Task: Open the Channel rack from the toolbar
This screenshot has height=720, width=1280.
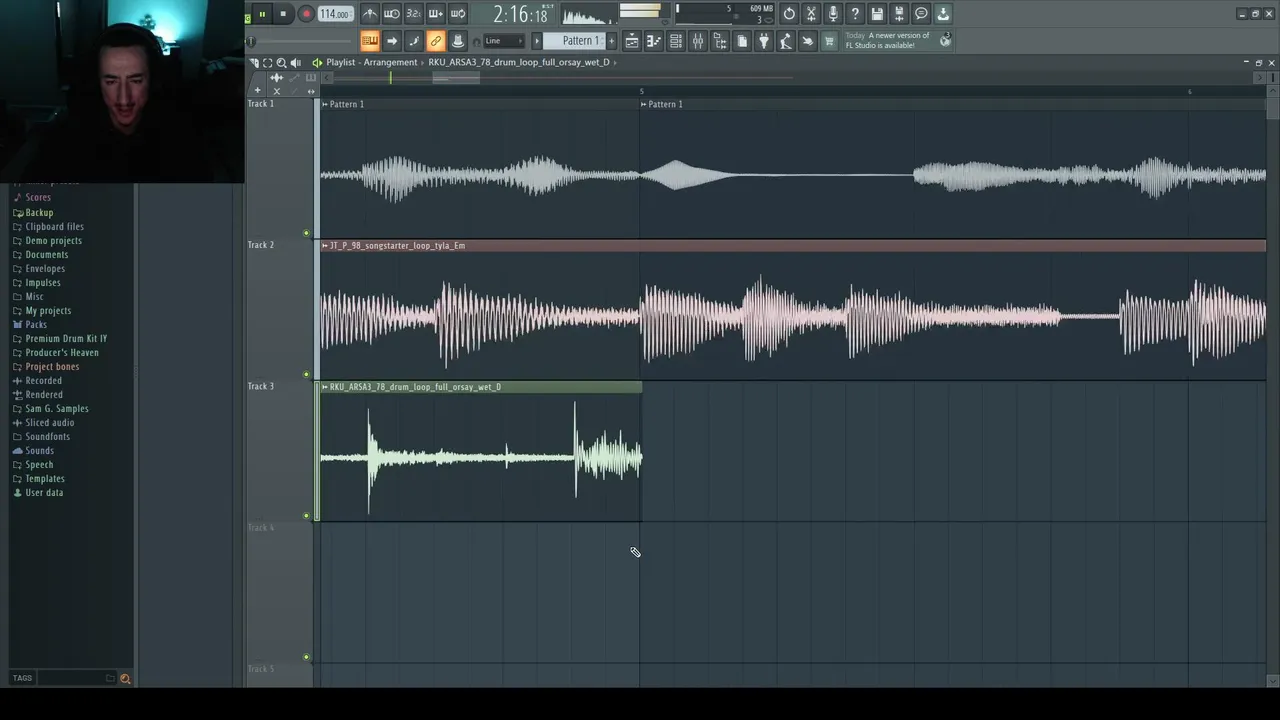Action: point(676,41)
